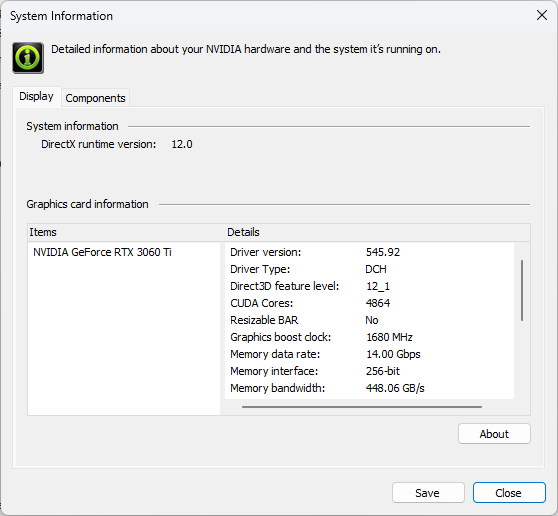558x516 pixels.
Task: Click the Resizable BAR label
Action: (264, 320)
